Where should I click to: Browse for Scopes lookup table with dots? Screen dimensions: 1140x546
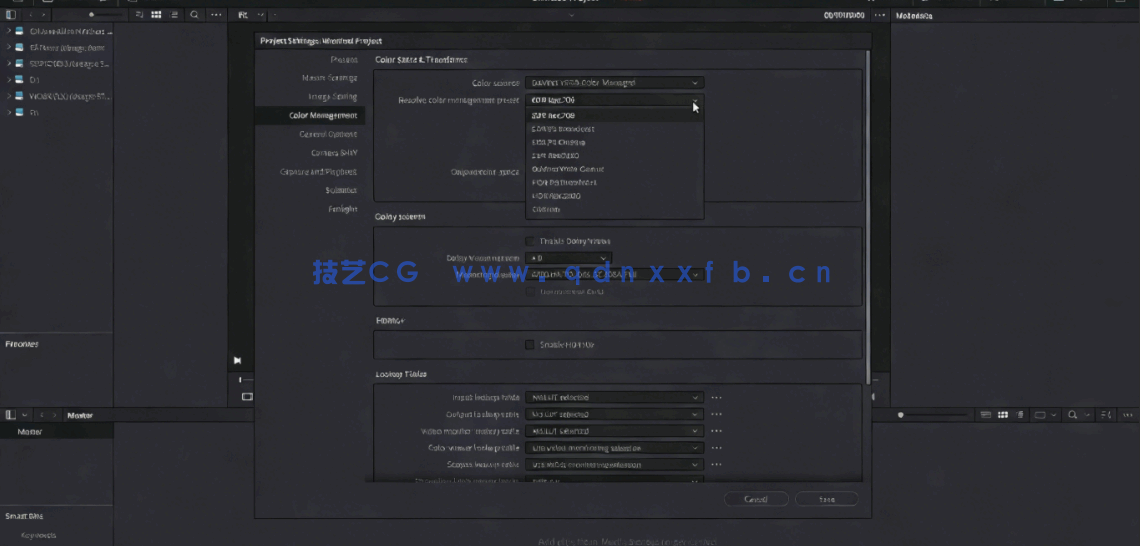[x=716, y=465]
